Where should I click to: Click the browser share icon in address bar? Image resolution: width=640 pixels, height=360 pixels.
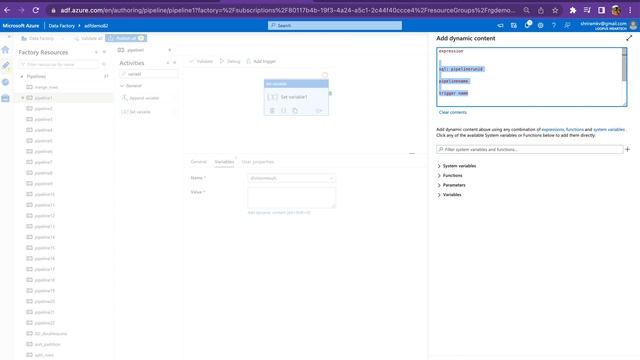(x=541, y=10)
